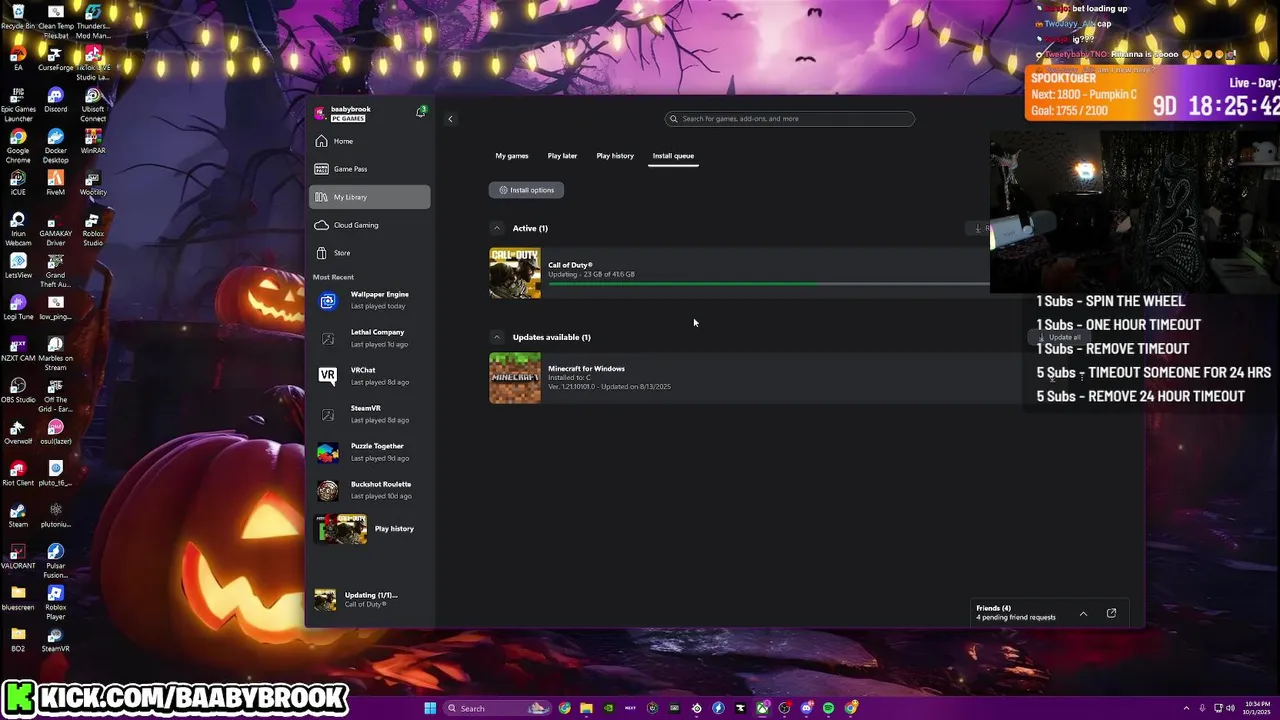Open Cloud Gaming in the sidebar
The width and height of the screenshot is (1280, 720).
(x=370, y=225)
